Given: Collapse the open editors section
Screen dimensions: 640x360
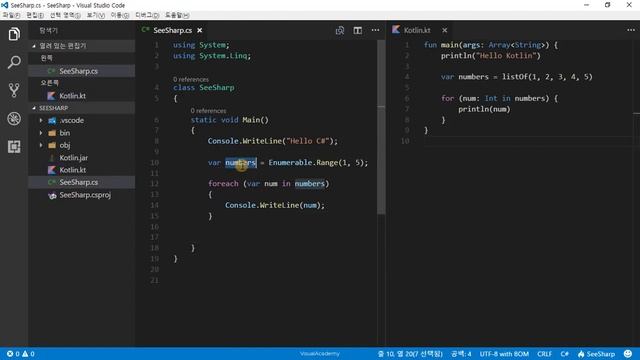Looking at the screenshot, I should pyautogui.click(x=81, y=46).
